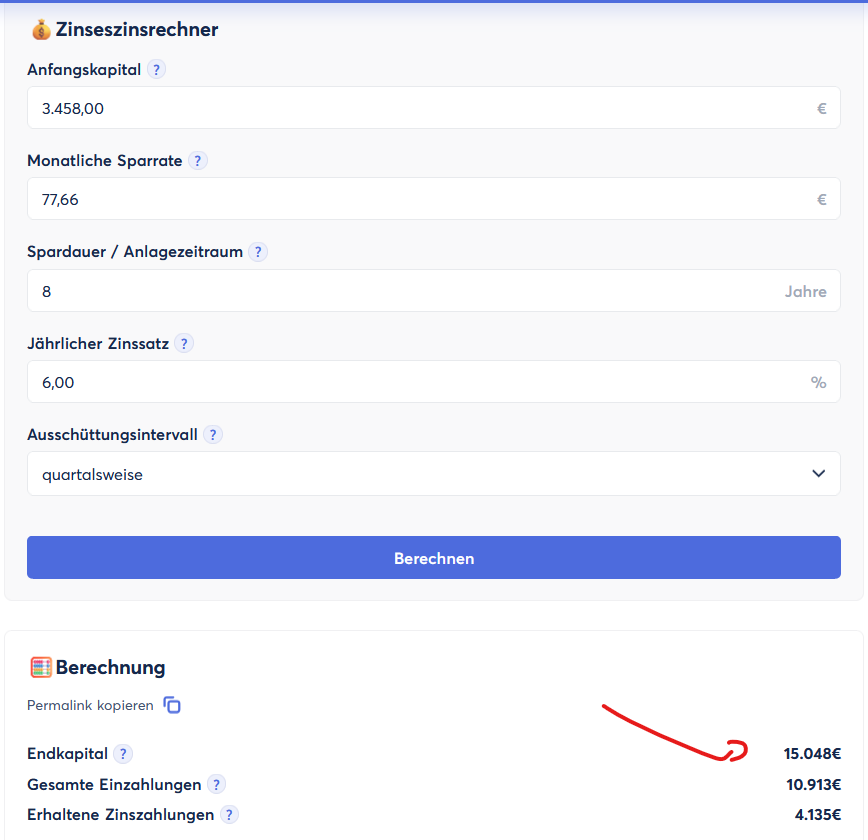Show Endkapital help tooltip

click(123, 754)
